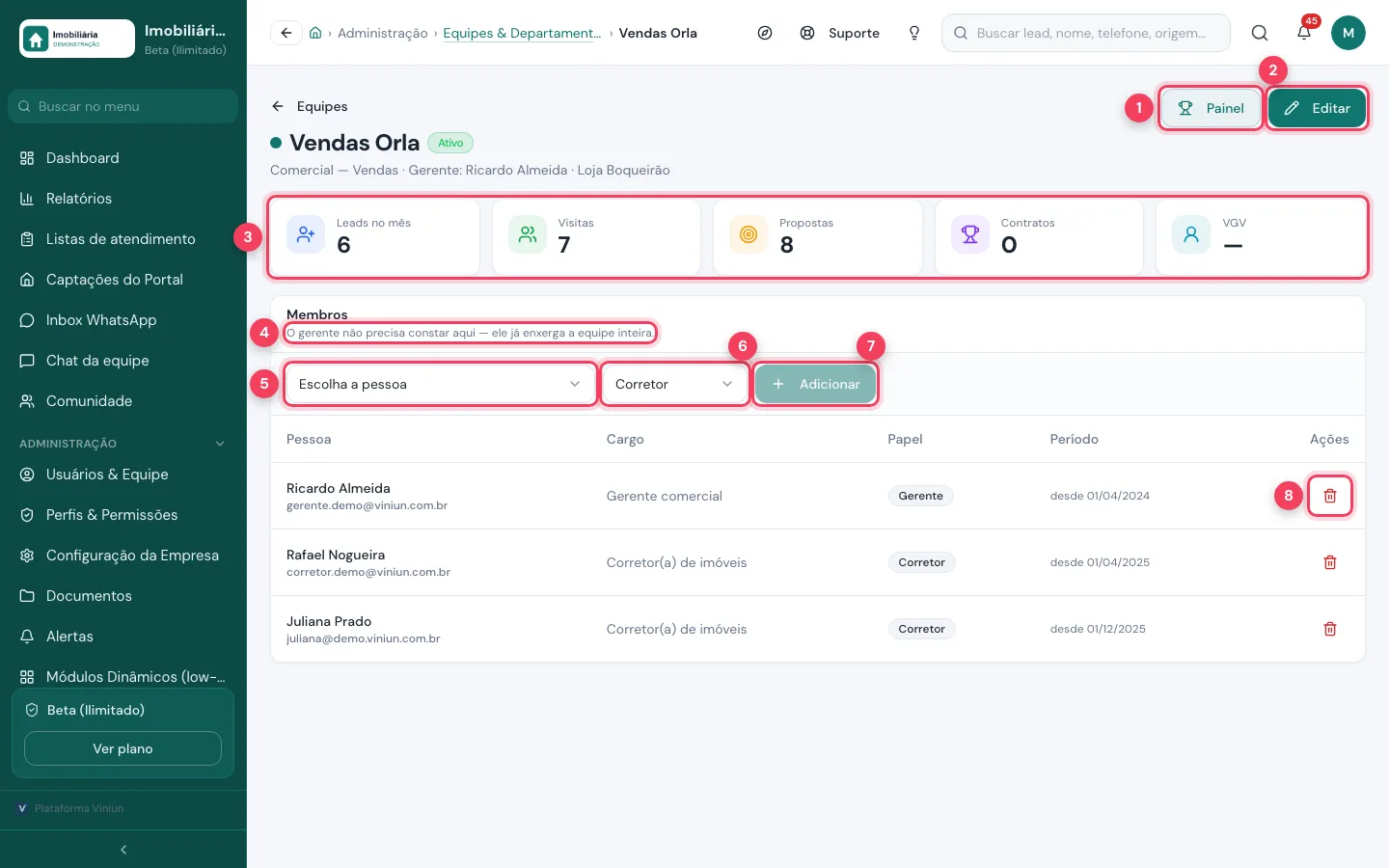
Task: Open Captações do Portal
Action: click(x=123, y=280)
